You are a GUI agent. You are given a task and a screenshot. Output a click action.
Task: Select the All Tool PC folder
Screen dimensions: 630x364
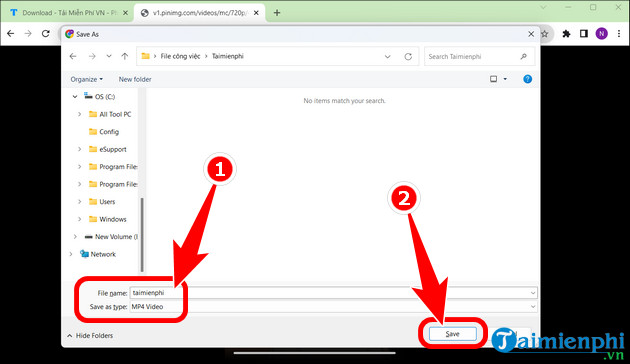[x=110, y=114]
